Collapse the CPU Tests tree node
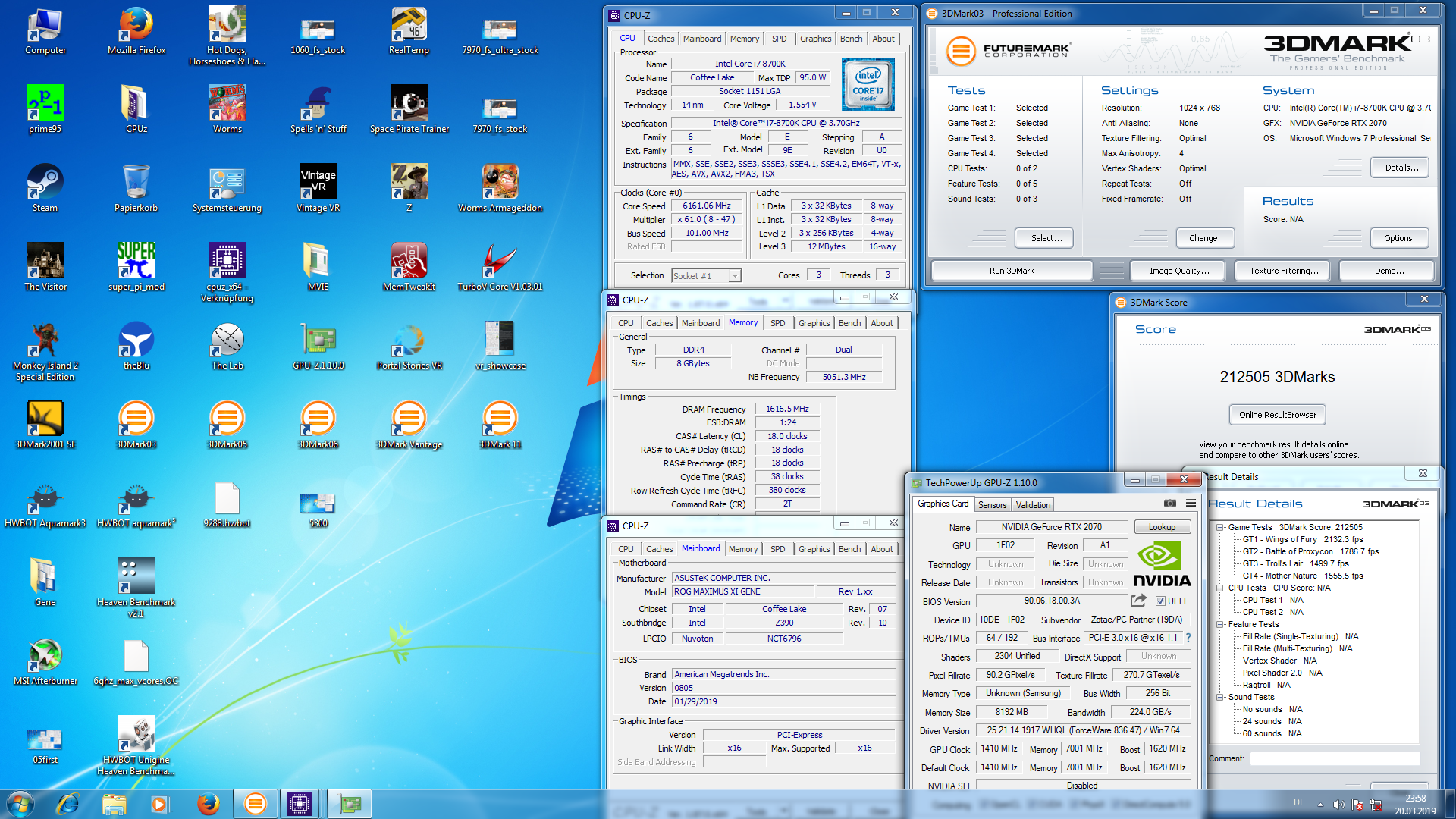The image size is (1456, 819). coord(1219,588)
